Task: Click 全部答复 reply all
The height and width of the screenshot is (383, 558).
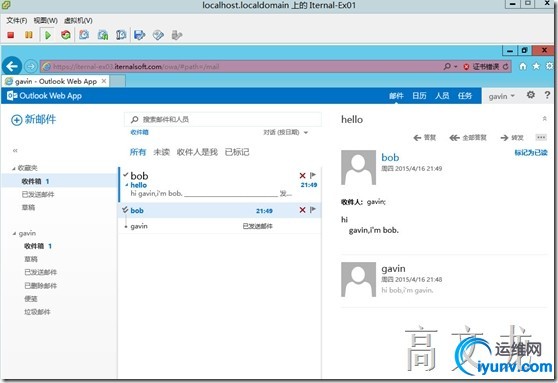Action: coord(468,138)
